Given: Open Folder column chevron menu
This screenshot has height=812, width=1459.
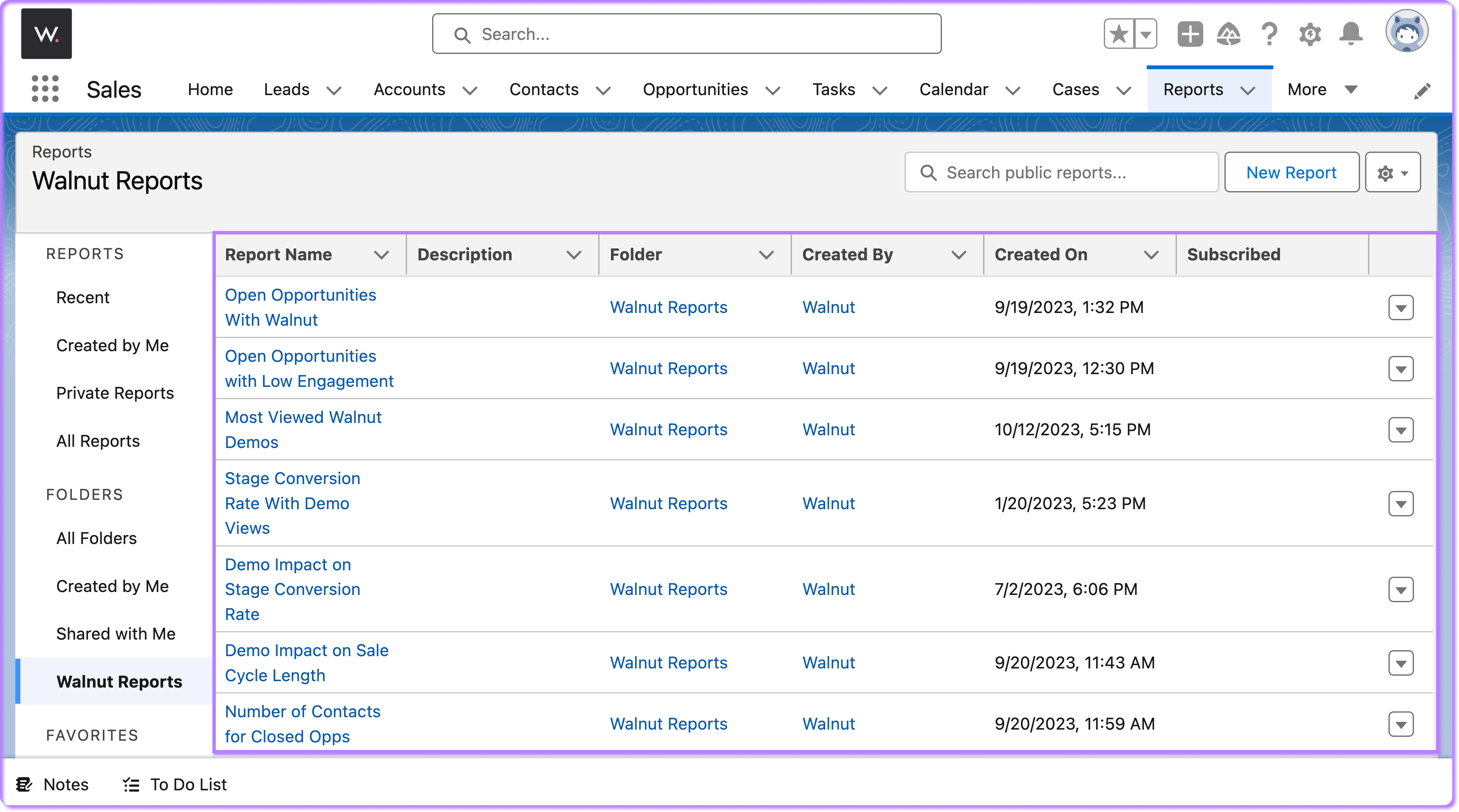Looking at the screenshot, I should (x=766, y=255).
